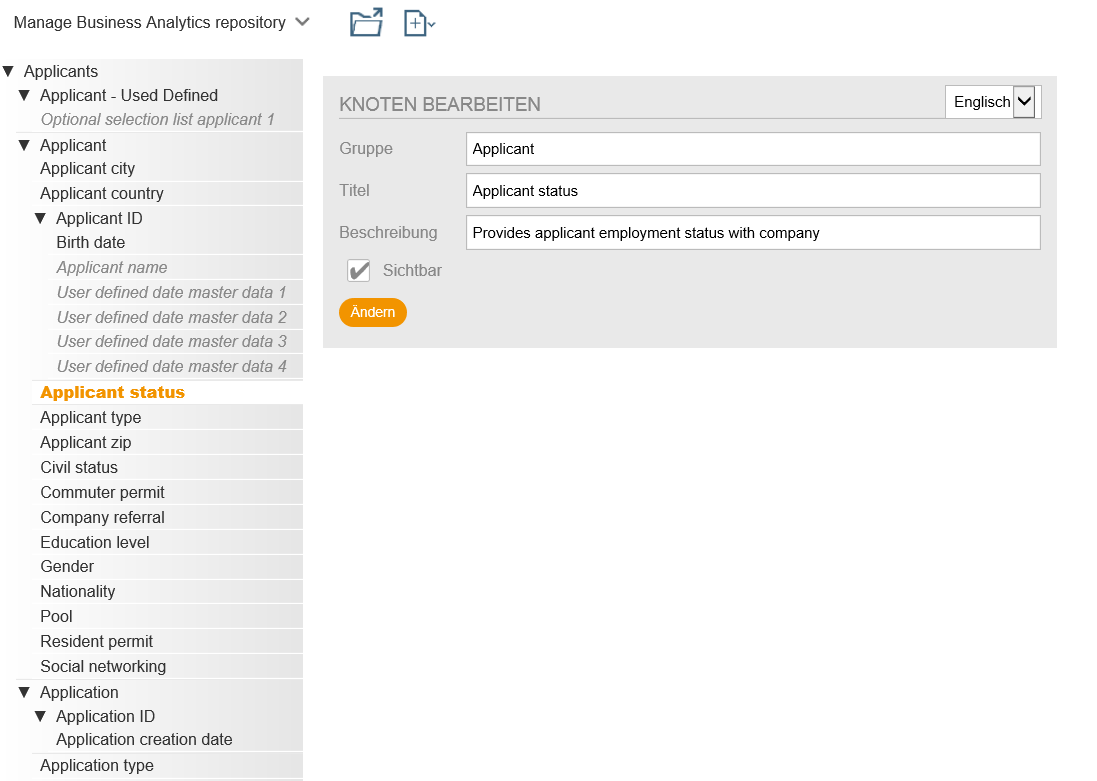Click the add new document icon
Viewport: 1097px width, 781px height.
418,23
